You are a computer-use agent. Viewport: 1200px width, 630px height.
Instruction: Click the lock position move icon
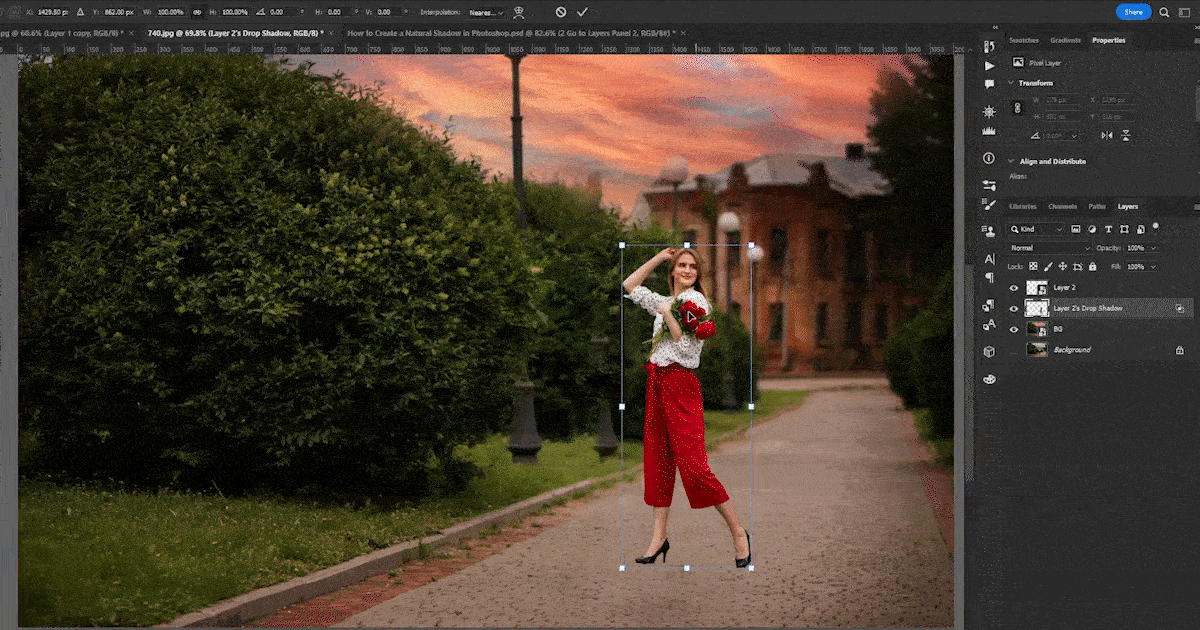click(x=1062, y=267)
